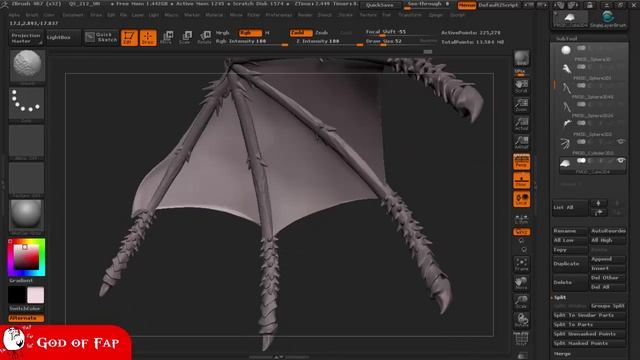Open the Preferences menu
The image size is (640, 360).
pyautogui.click(x=278, y=15)
